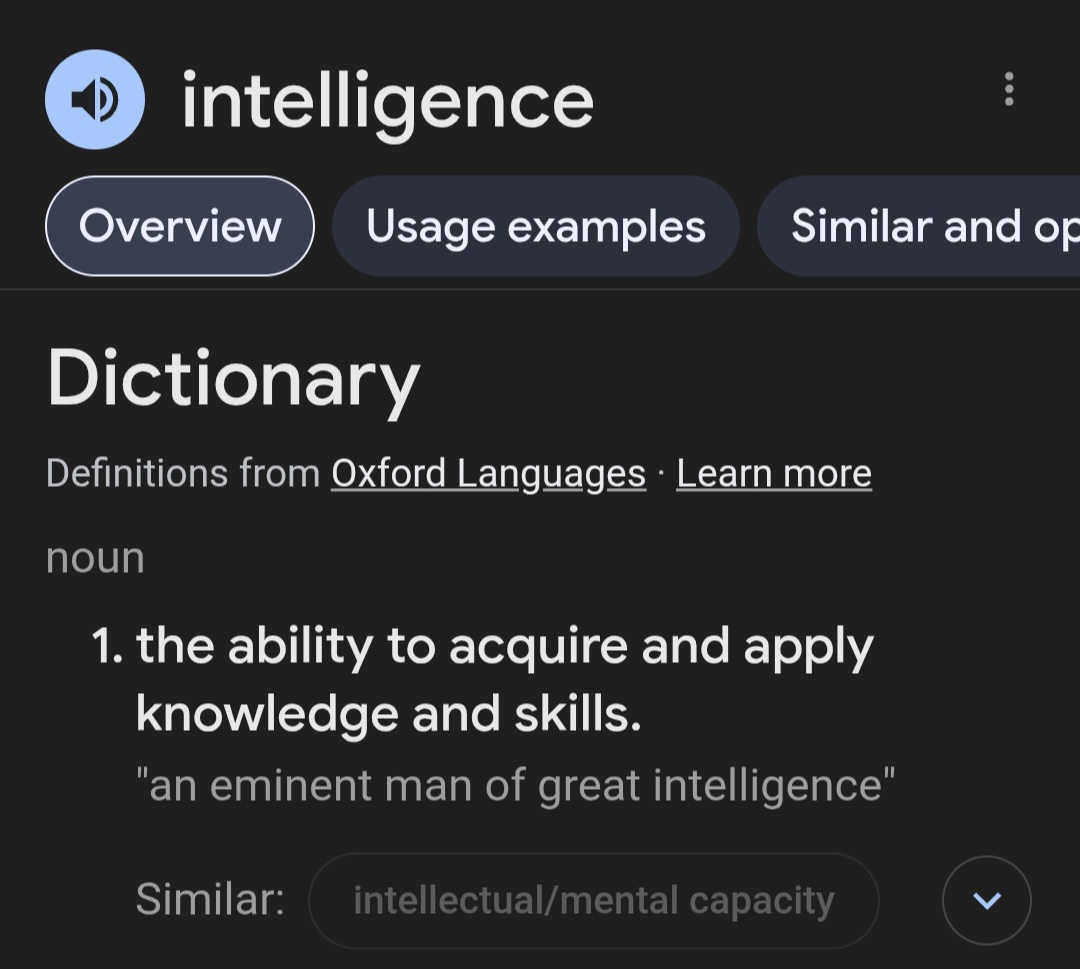Image resolution: width=1080 pixels, height=969 pixels.
Task: Open the Oxford Languages link
Action: (x=488, y=474)
